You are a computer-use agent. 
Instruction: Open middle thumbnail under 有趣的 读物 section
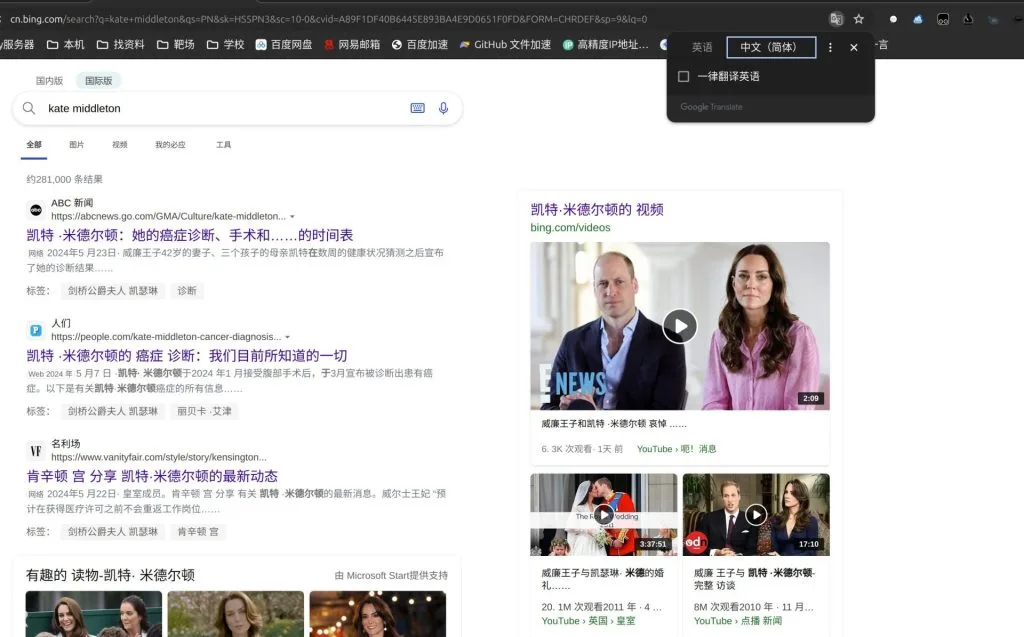(236, 614)
